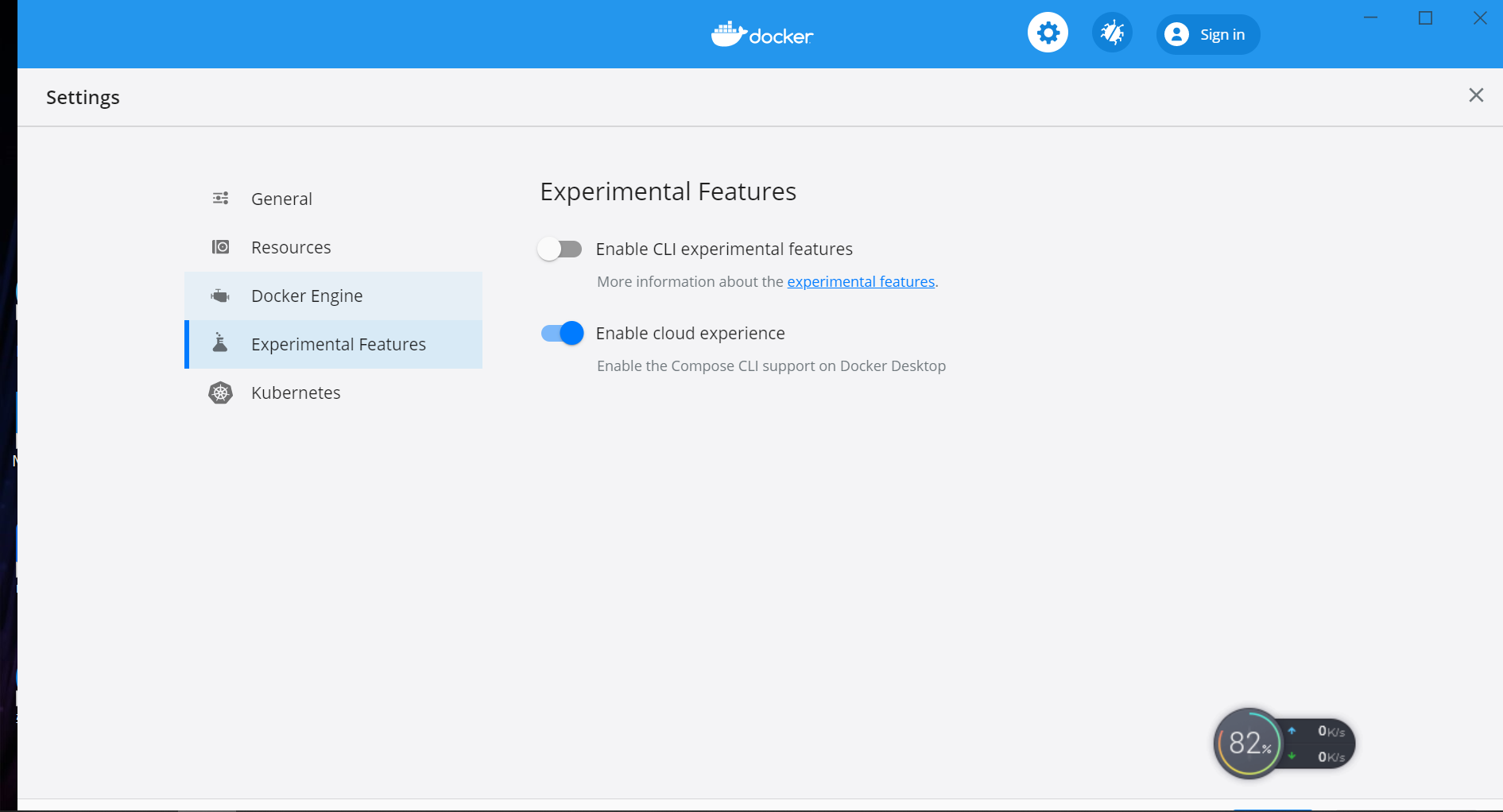Click the Experimental Features heading
The width and height of the screenshot is (1503, 812).
pyautogui.click(x=668, y=191)
